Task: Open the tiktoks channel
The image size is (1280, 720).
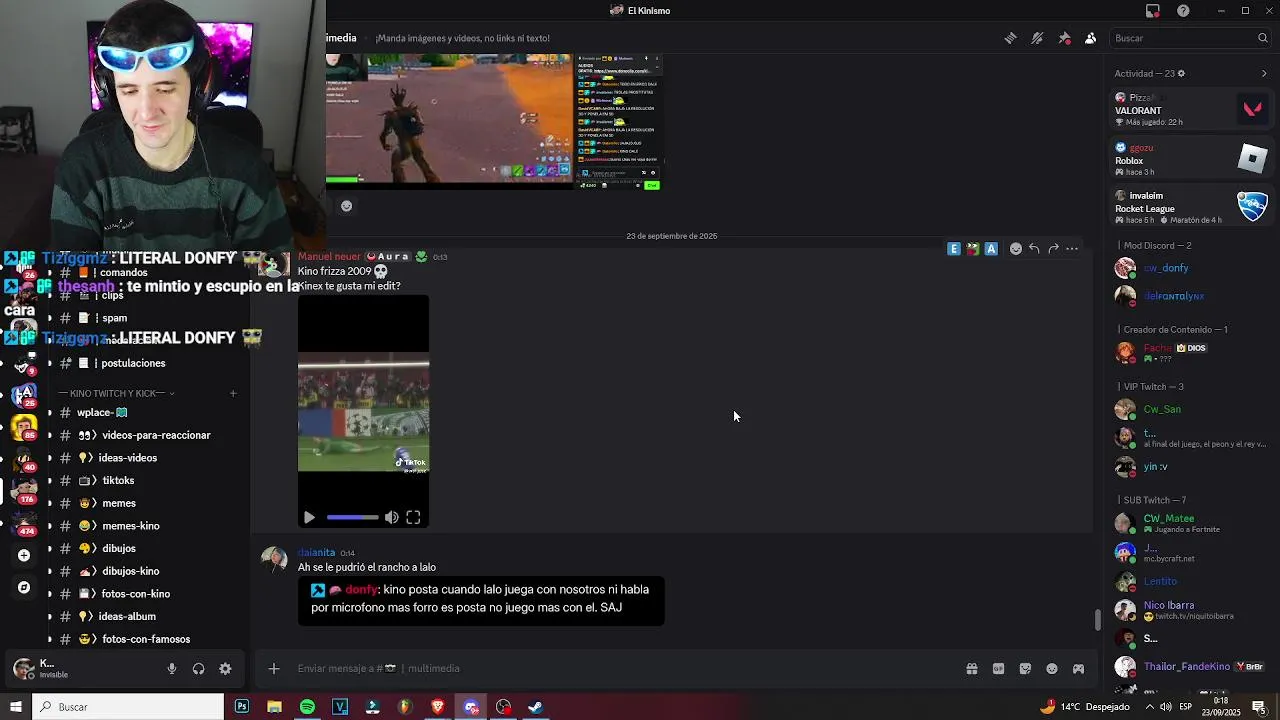Action: (x=146, y=480)
